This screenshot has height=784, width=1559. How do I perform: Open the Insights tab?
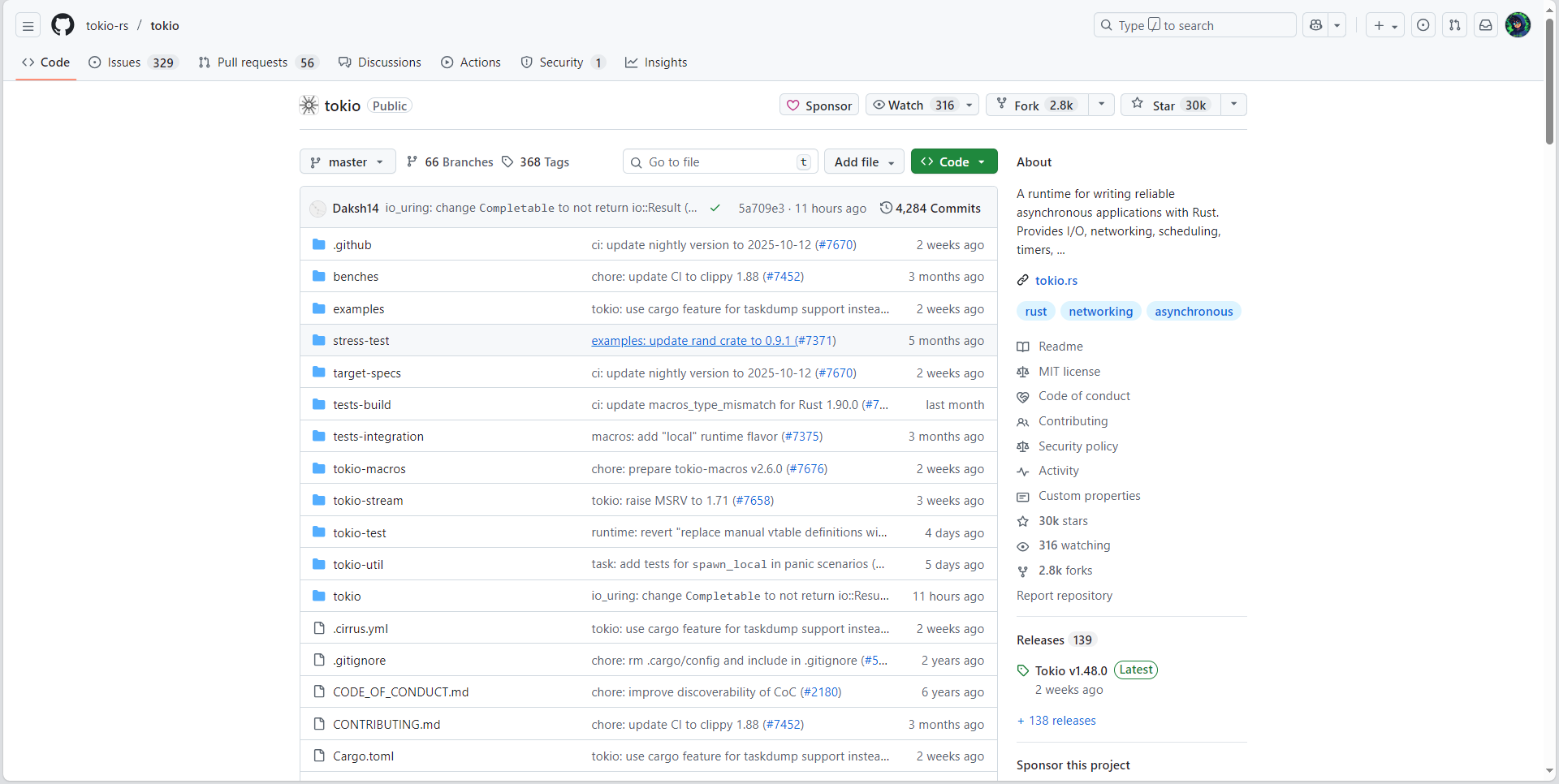tap(656, 62)
